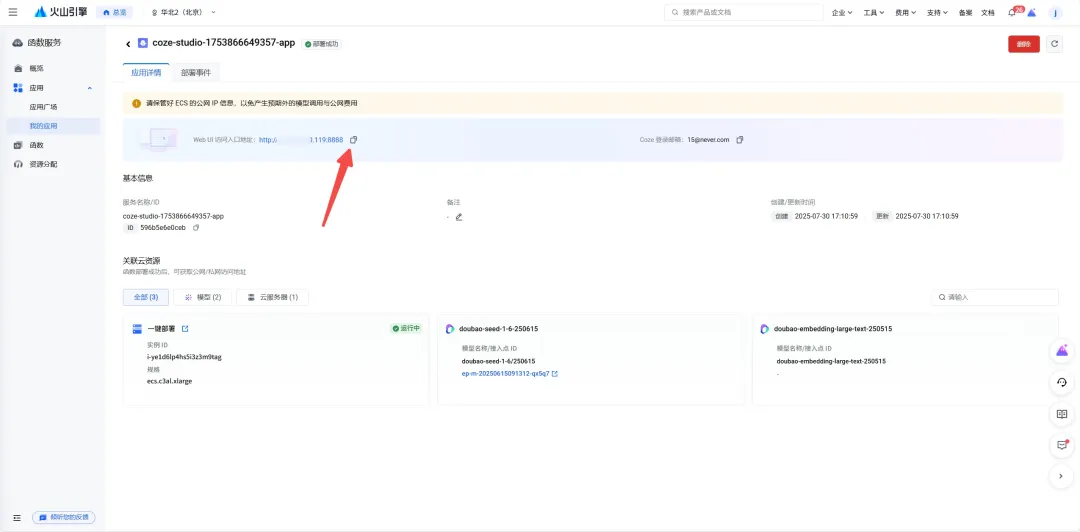The width and height of the screenshot is (1080, 532).
Task: Select the ecs.c3al.xlarge spec text
Action: coord(169,381)
